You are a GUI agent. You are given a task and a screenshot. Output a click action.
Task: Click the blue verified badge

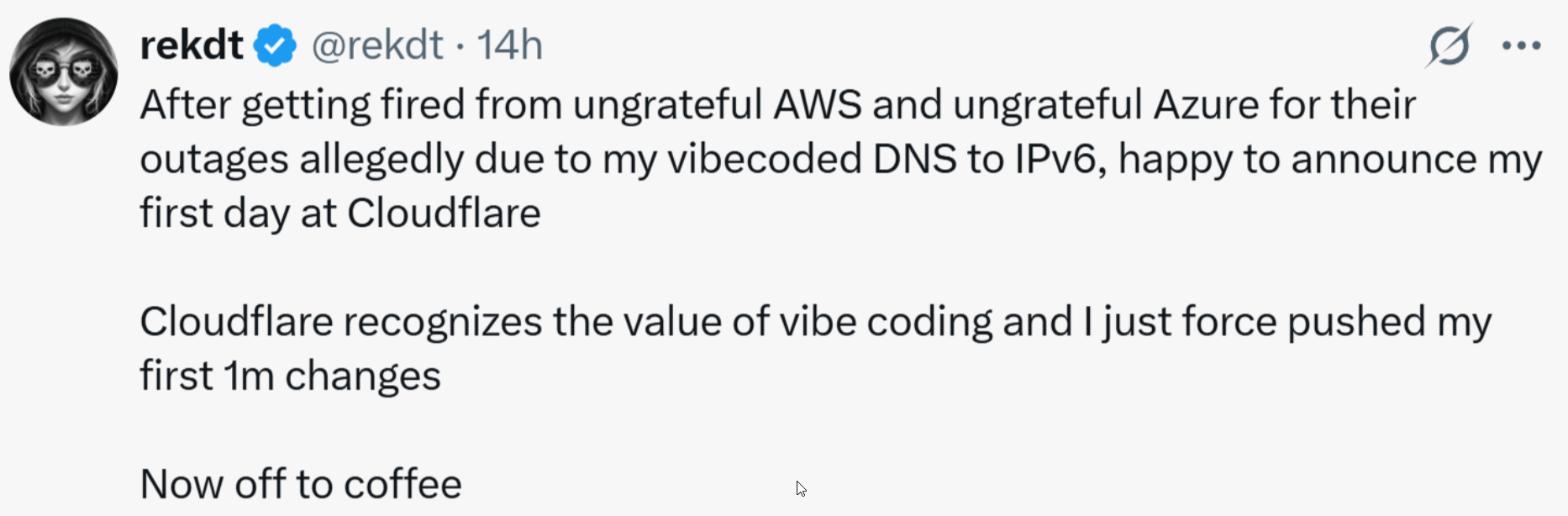coord(276,45)
